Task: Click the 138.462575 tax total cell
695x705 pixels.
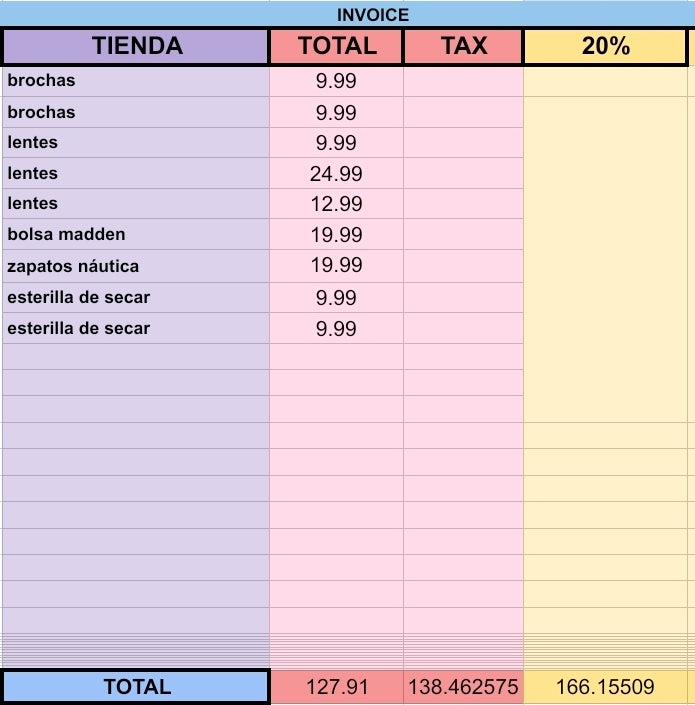Action: [463, 687]
